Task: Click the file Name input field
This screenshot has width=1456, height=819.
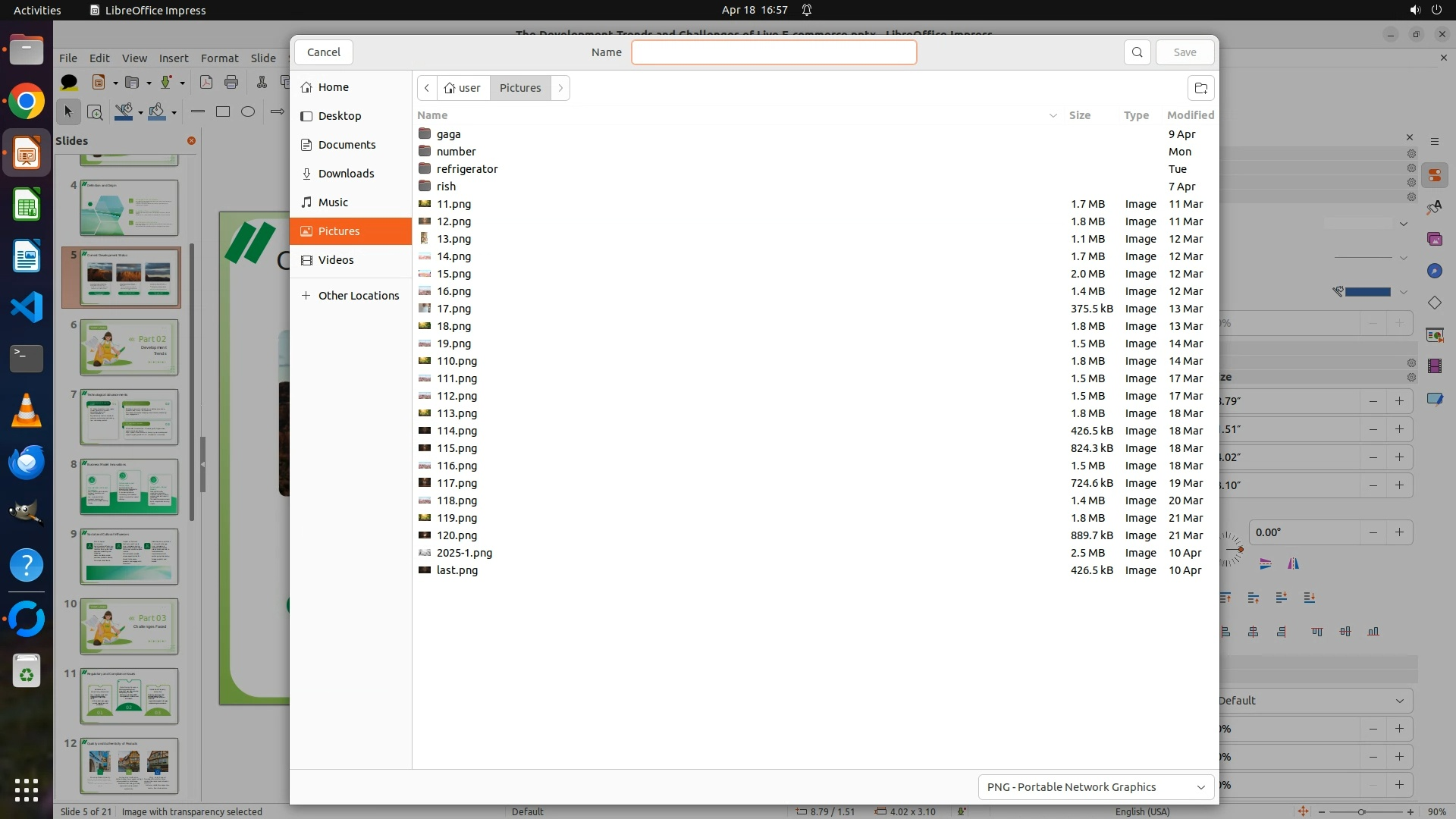Action: point(773,52)
